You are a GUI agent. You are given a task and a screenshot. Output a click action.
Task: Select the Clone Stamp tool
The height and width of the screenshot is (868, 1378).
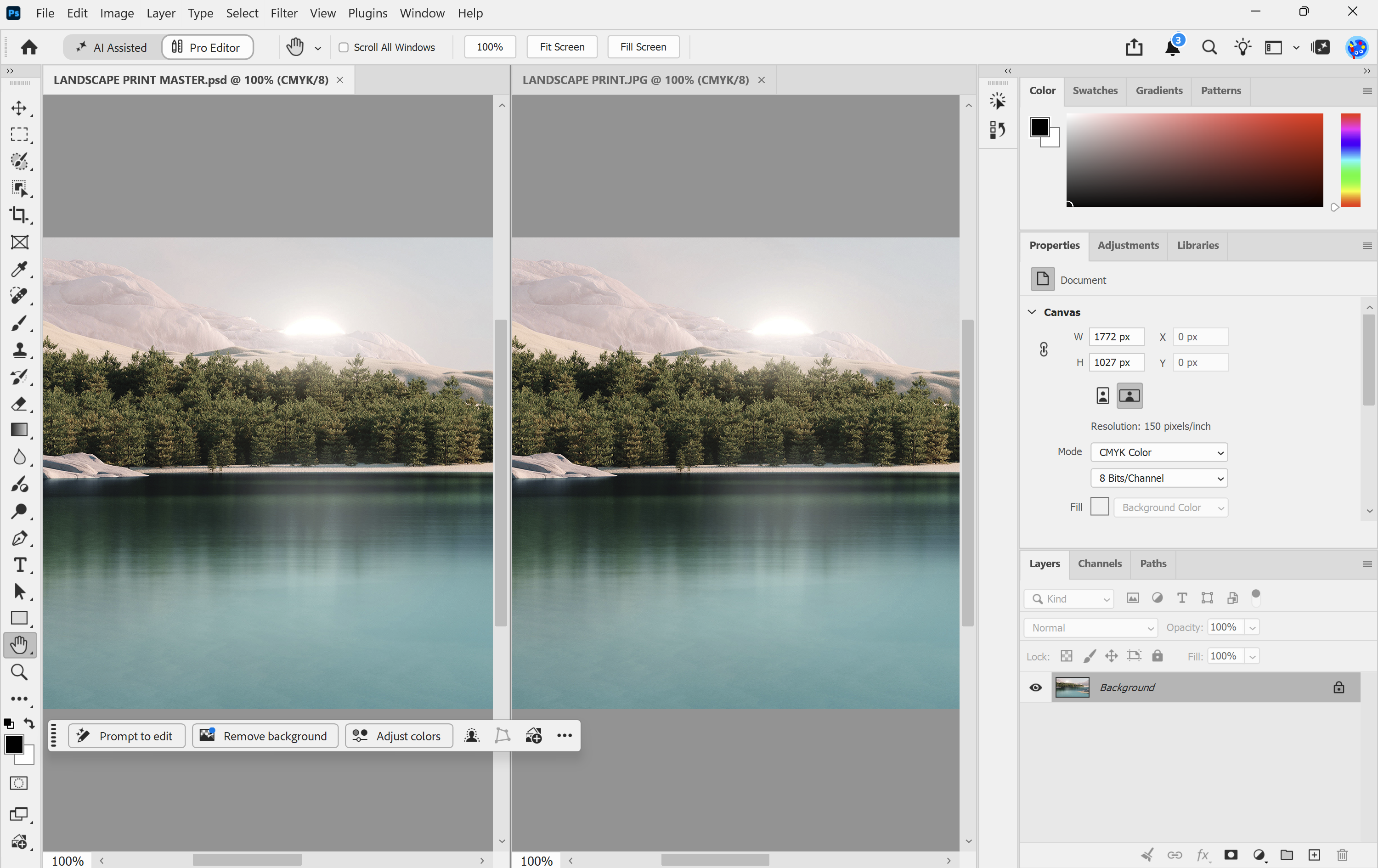coord(19,349)
